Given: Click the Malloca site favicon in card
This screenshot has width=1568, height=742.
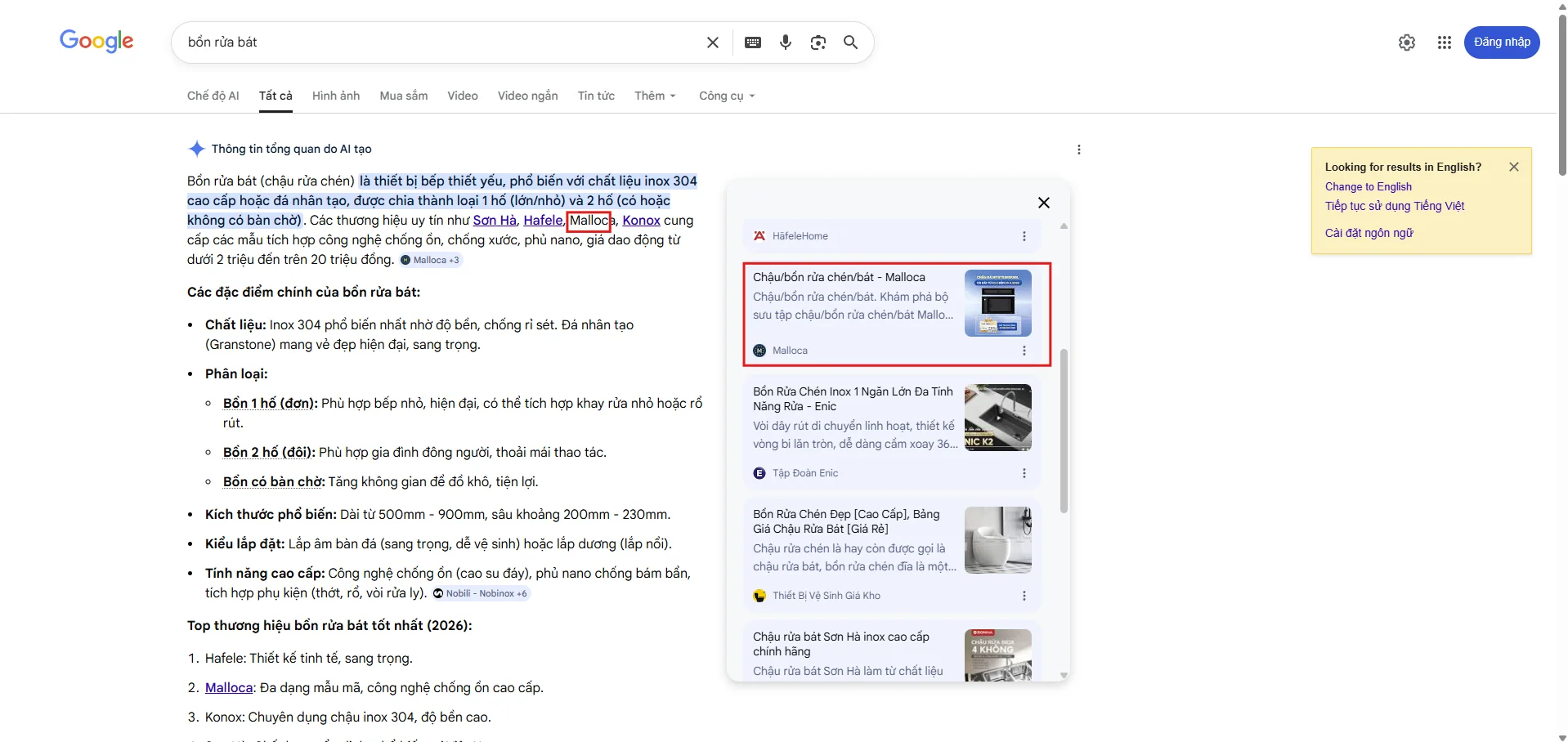Looking at the screenshot, I should (x=759, y=351).
